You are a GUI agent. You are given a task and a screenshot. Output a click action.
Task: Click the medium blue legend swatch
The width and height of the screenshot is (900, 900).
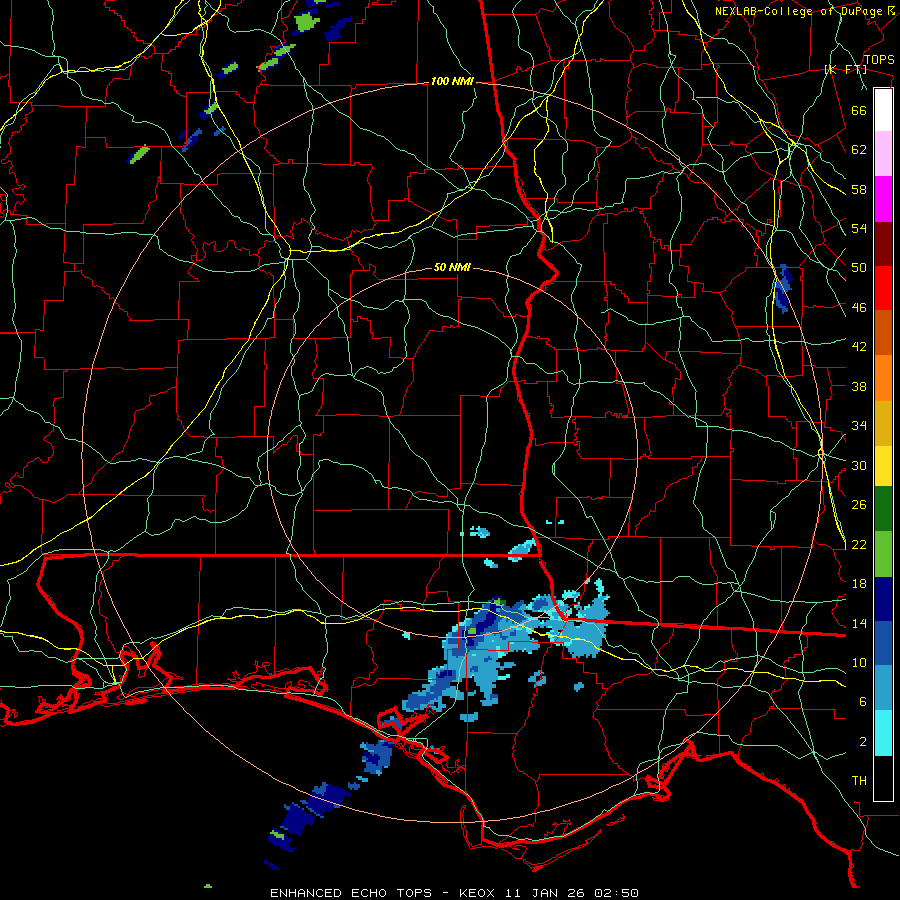coord(883,643)
